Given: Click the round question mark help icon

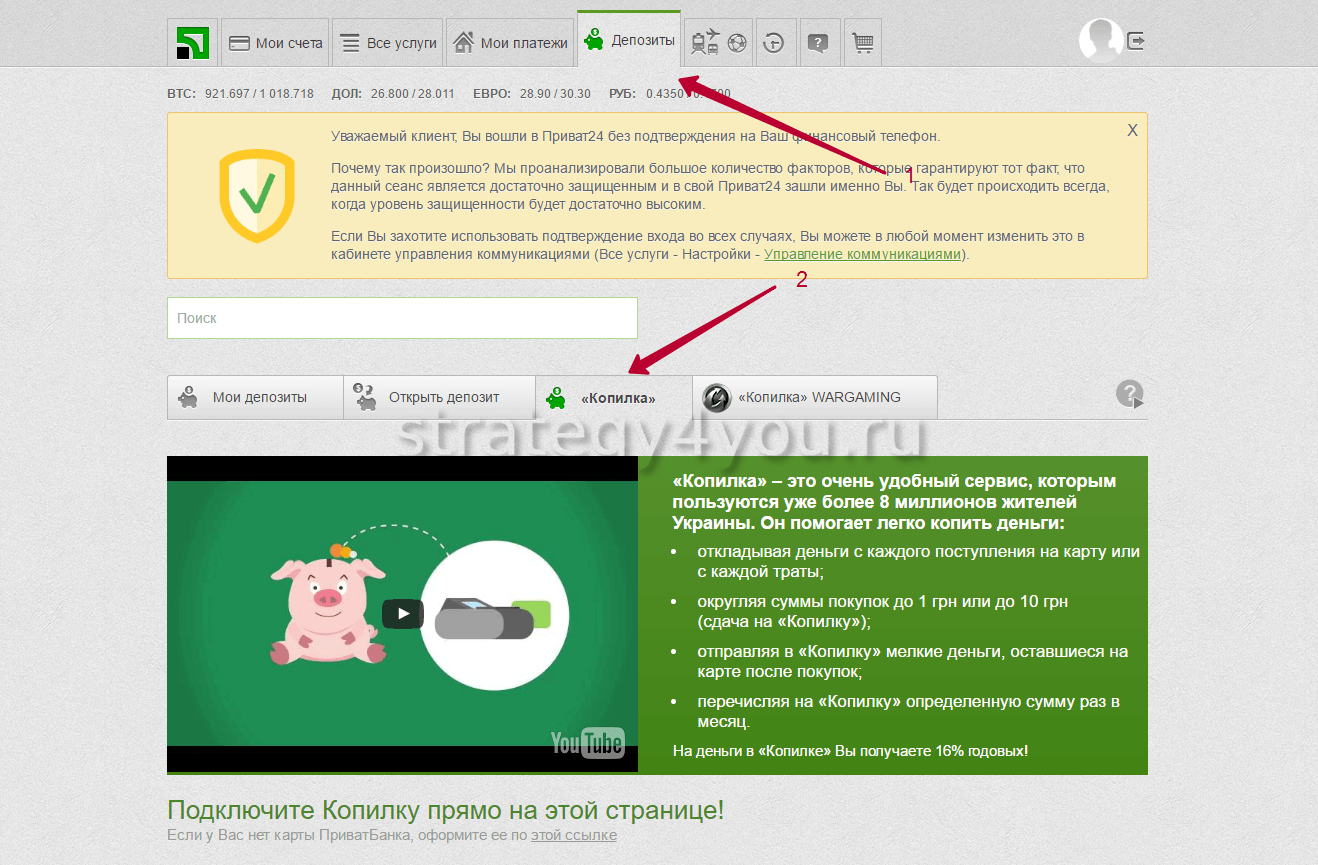Looking at the screenshot, I should click(1129, 394).
